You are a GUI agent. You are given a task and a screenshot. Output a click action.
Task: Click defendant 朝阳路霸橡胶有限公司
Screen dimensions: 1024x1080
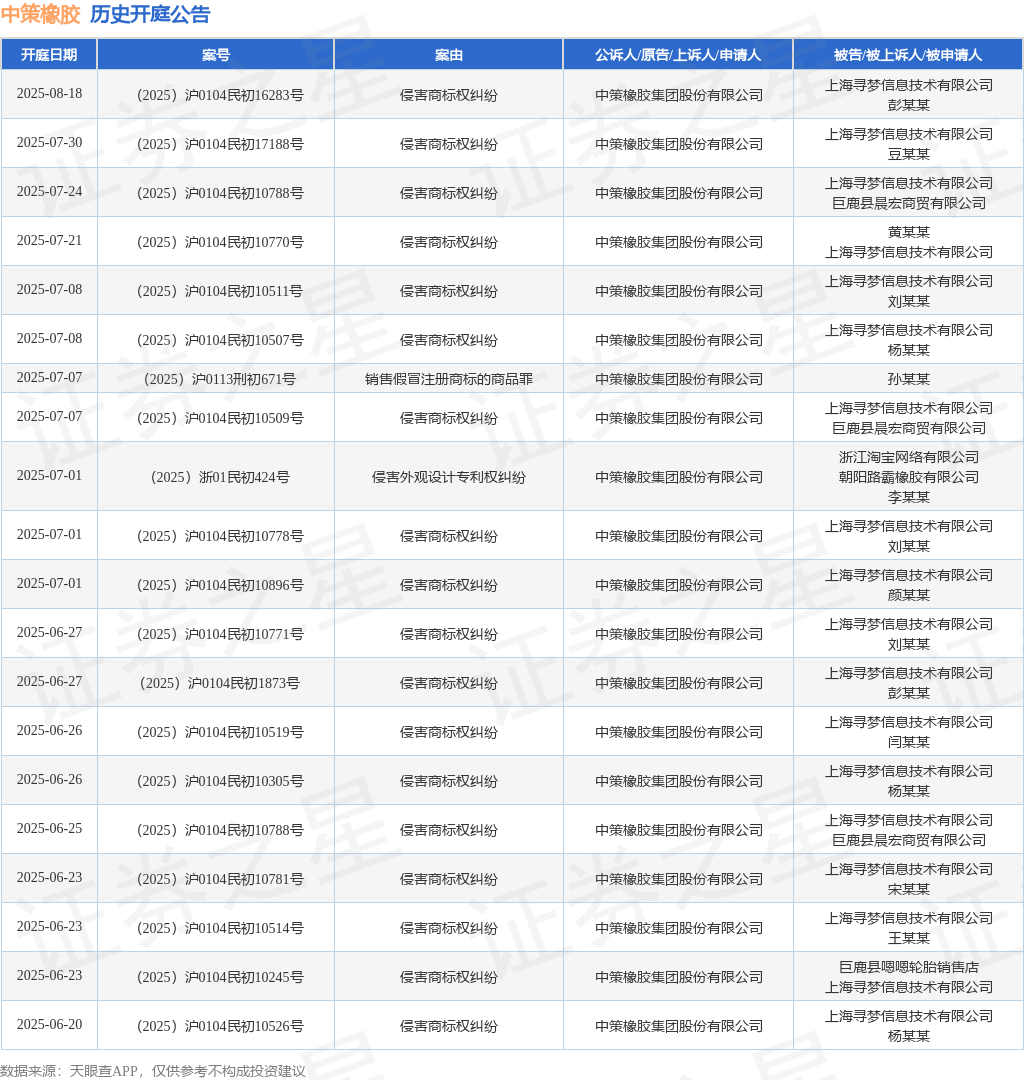[x=908, y=477]
